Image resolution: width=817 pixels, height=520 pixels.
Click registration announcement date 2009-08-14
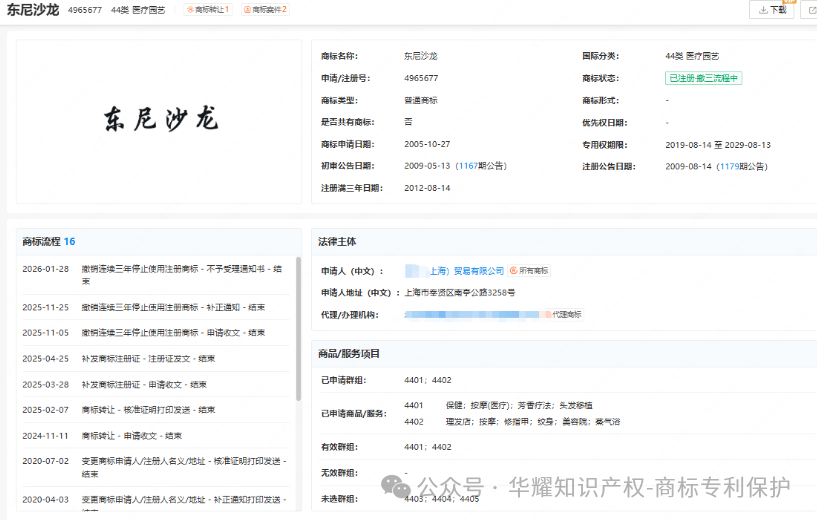(688, 166)
